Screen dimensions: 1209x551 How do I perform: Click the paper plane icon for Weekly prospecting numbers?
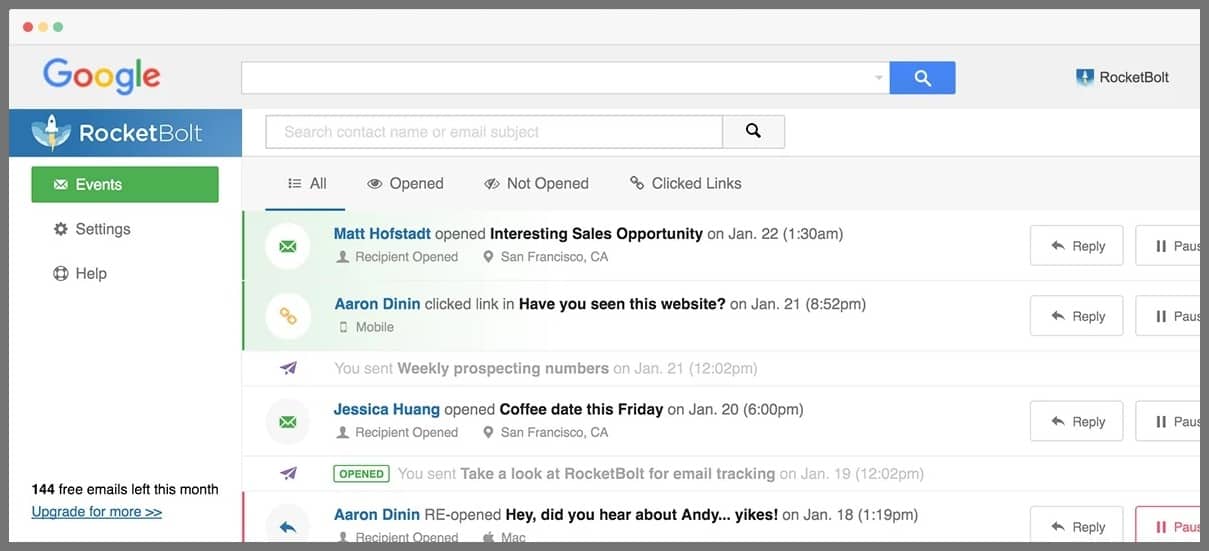(289, 368)
